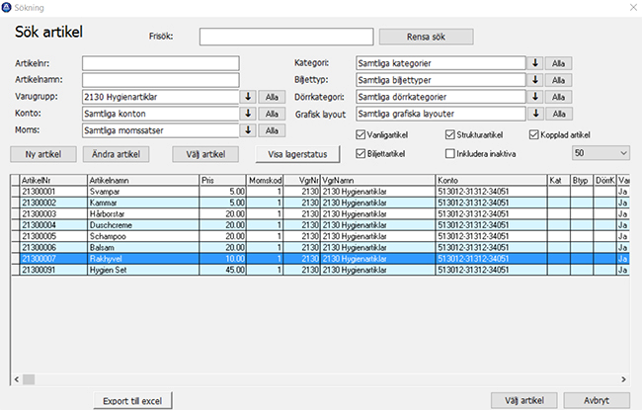Click the horizontal scrollbar thumb
The height and width of the screenshot is (410, 642).
(x=29, y=379)
